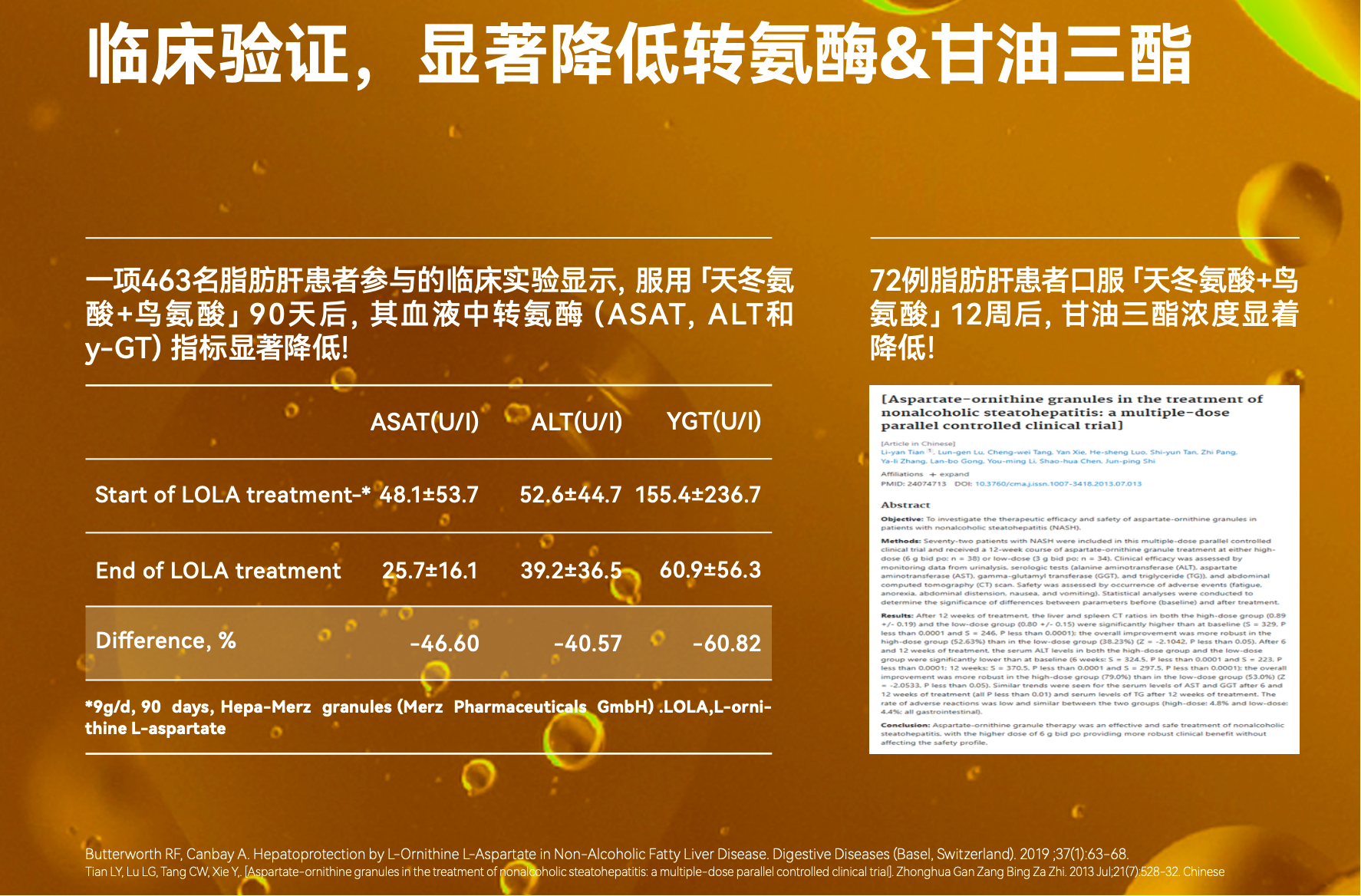Click the ALT(U/I) column header
The height and width of the screenshot is (896, 1361).
(x=576, y=422)
